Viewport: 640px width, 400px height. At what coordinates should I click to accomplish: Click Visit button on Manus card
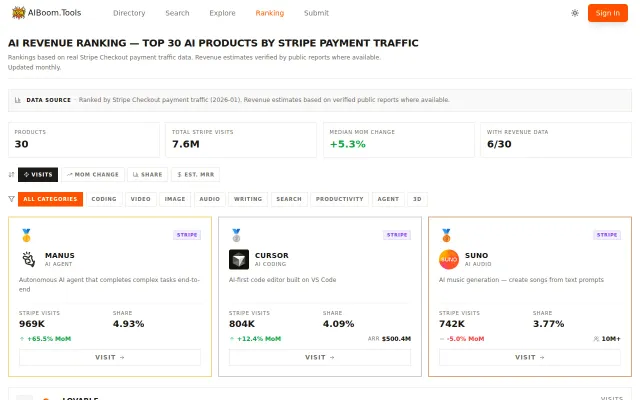point(110,358)
